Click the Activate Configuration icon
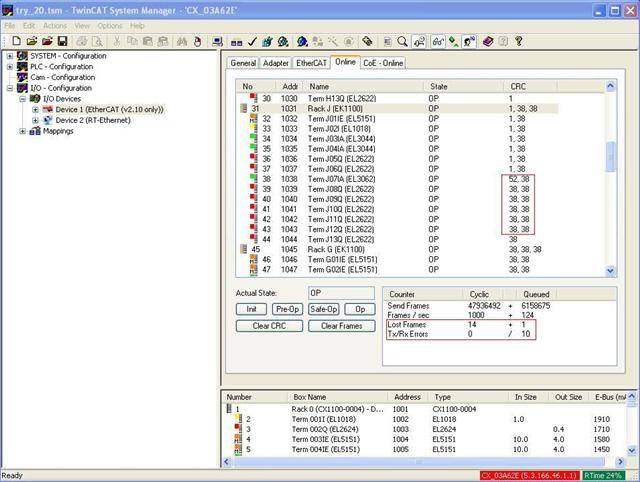This screenshot has height=482, width=640. tap(268, 41)
